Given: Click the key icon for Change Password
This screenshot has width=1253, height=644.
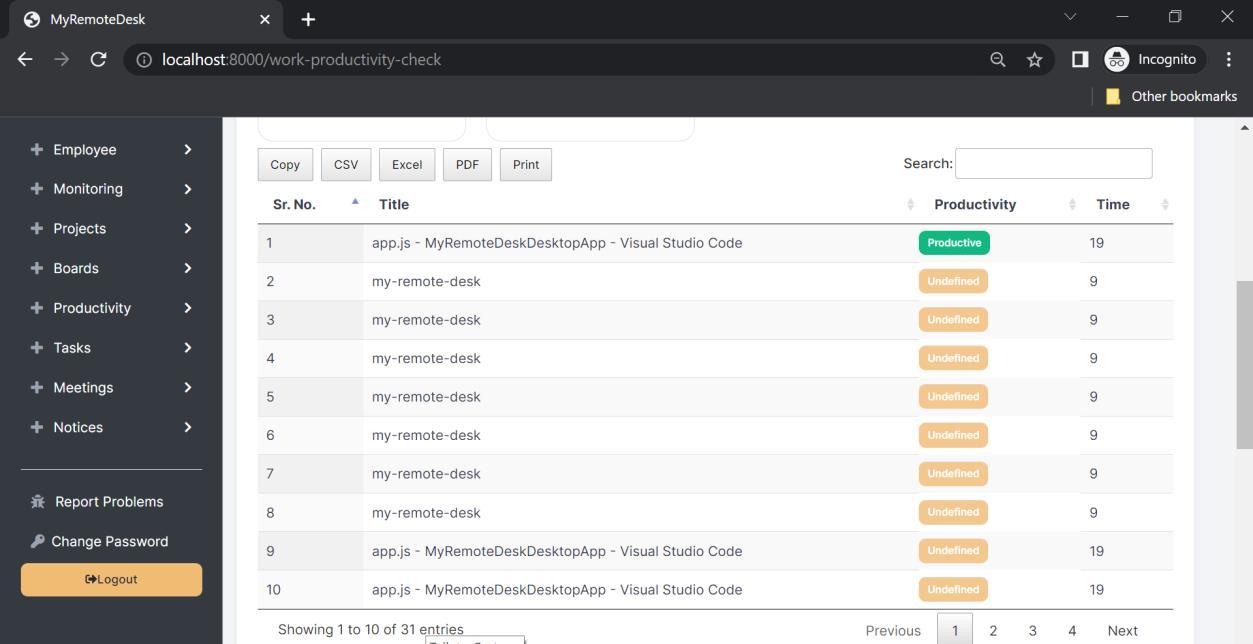Looking at the screenshot, I should 38,542.
